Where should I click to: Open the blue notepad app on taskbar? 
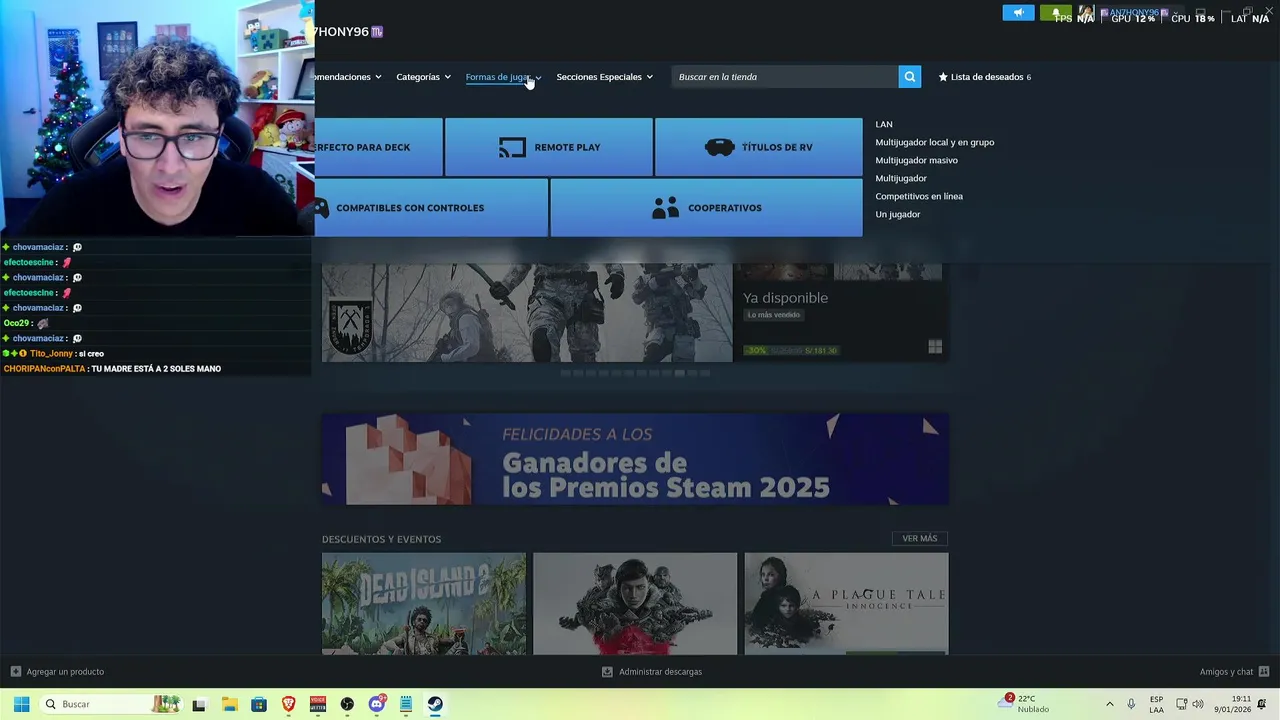tap(406, 704)
